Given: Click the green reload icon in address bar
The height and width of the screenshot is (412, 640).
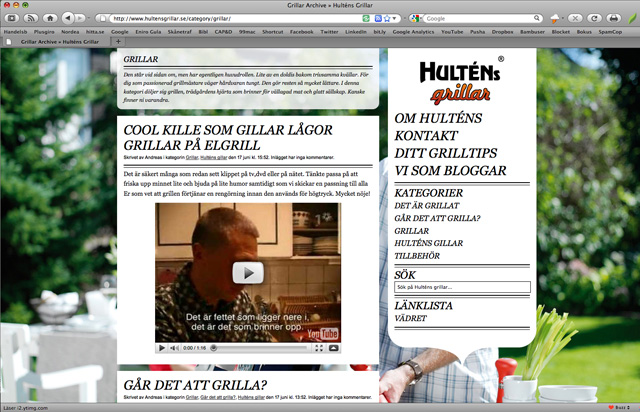Looking at the screenshot, I should [x=366, y=18].
